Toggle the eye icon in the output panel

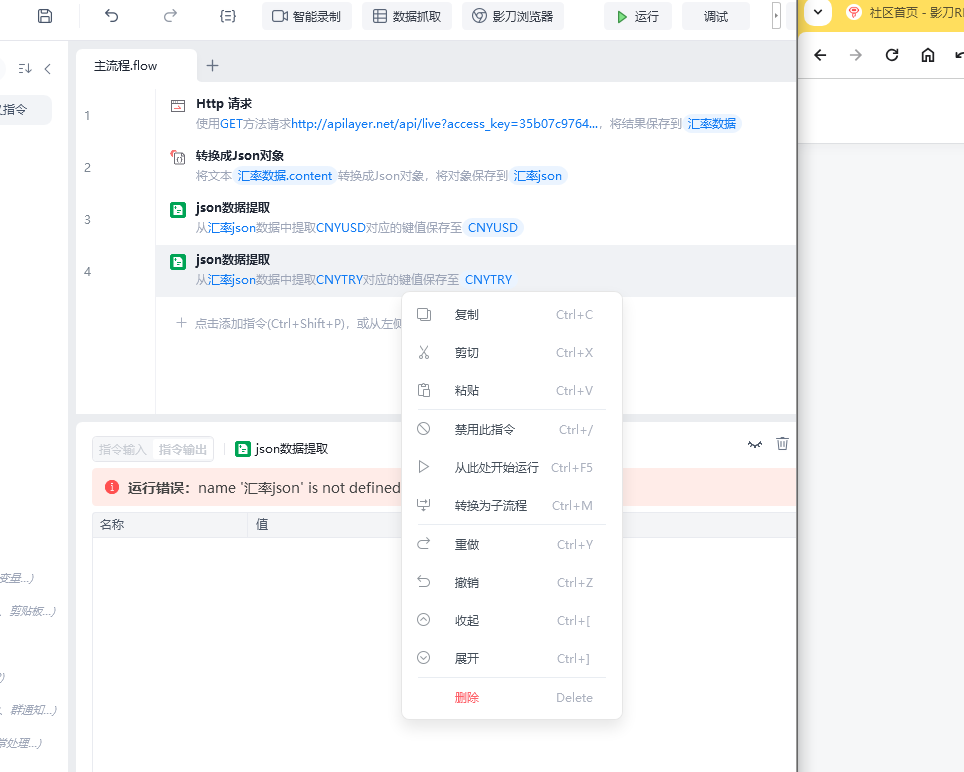click(755, 444)
